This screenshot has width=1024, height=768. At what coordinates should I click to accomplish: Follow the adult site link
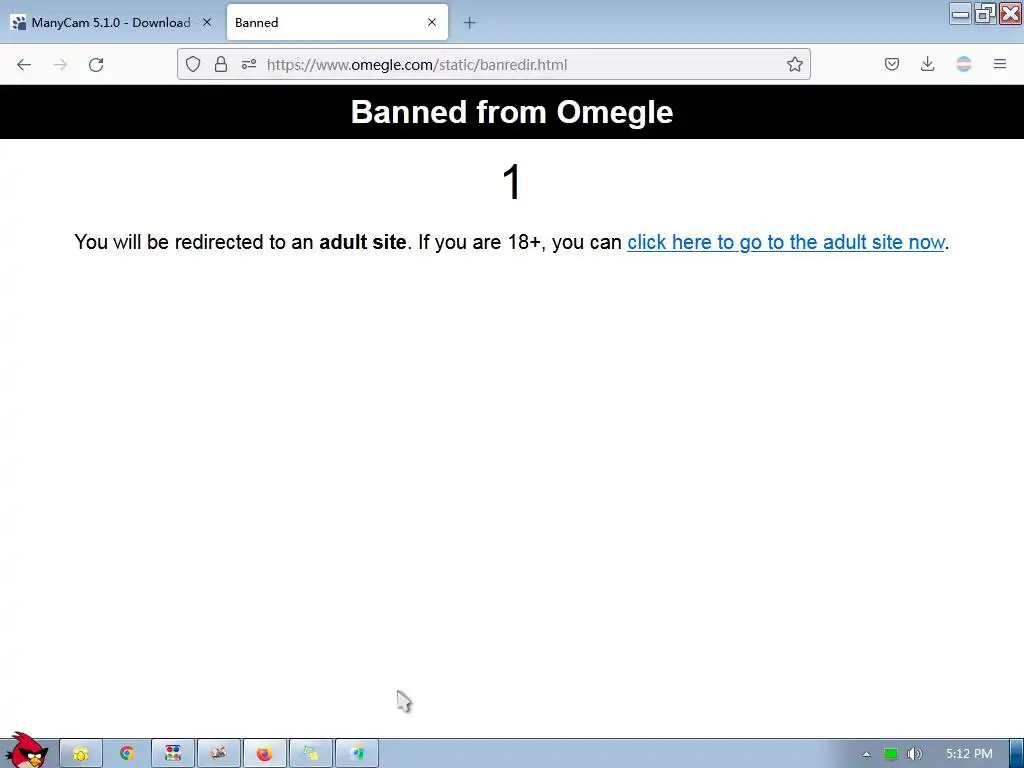coord(786,242)
